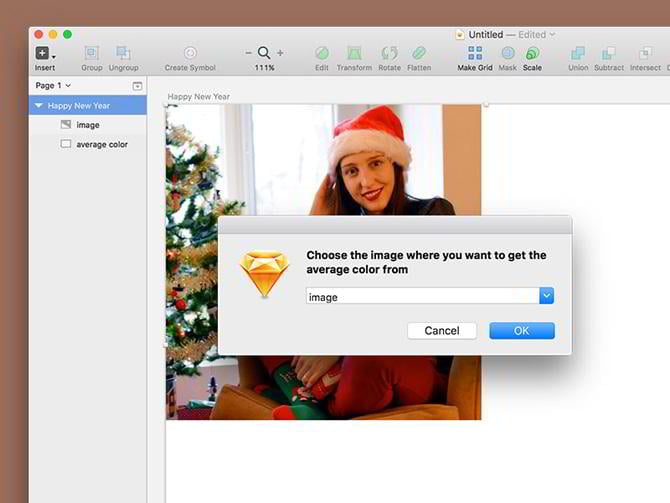The width and height of the screenshot is (670, 503).
Task: Select the Transform tool
Action: tap(354, 53)
